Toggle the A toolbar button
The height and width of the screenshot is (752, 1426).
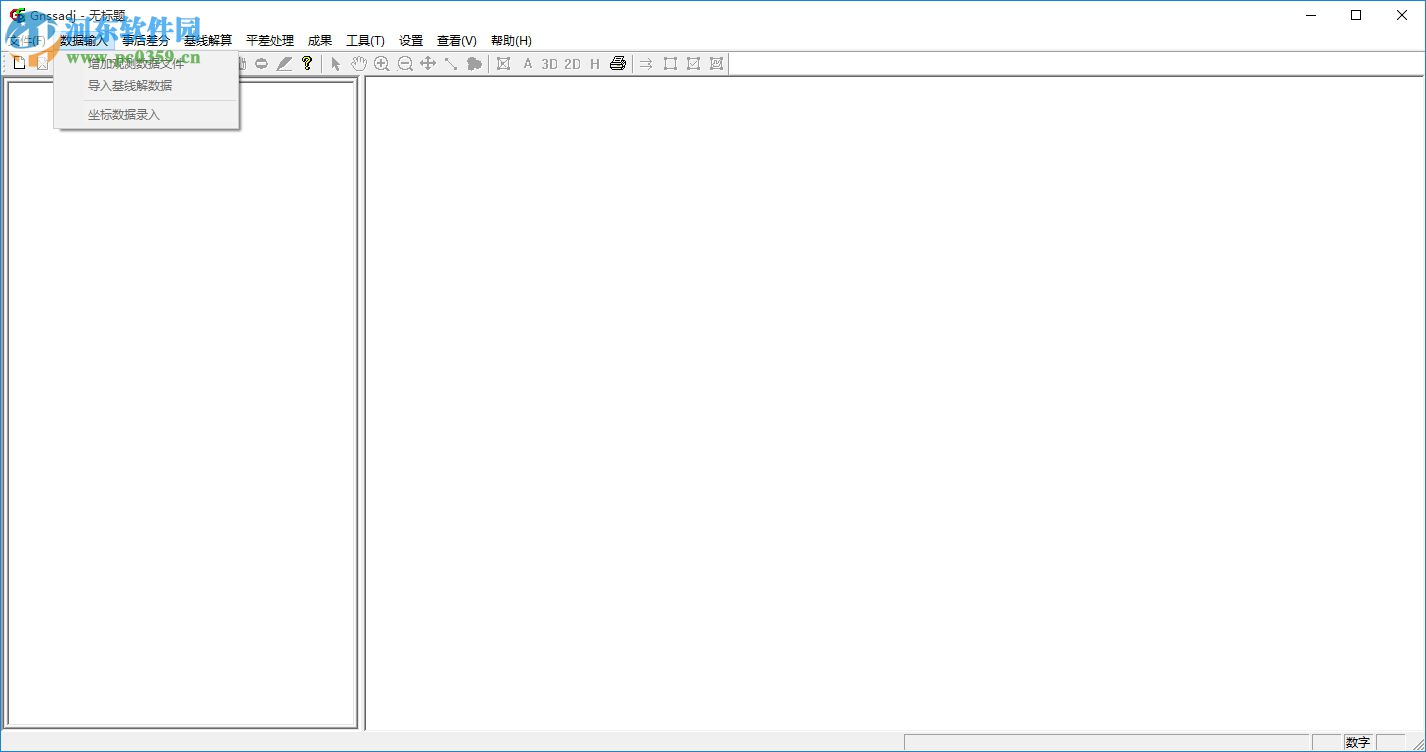coord(528,64)
